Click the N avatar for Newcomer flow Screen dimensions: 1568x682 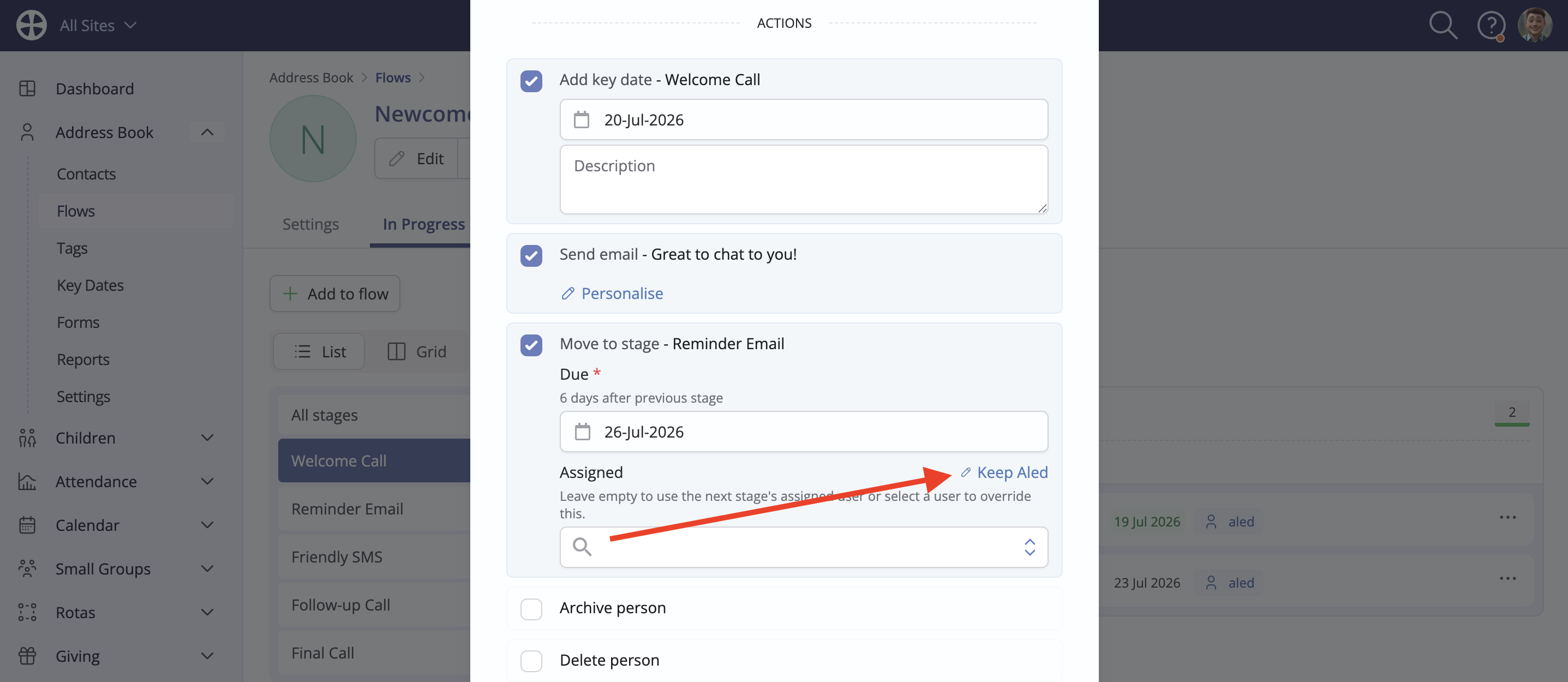click(313, 139)
